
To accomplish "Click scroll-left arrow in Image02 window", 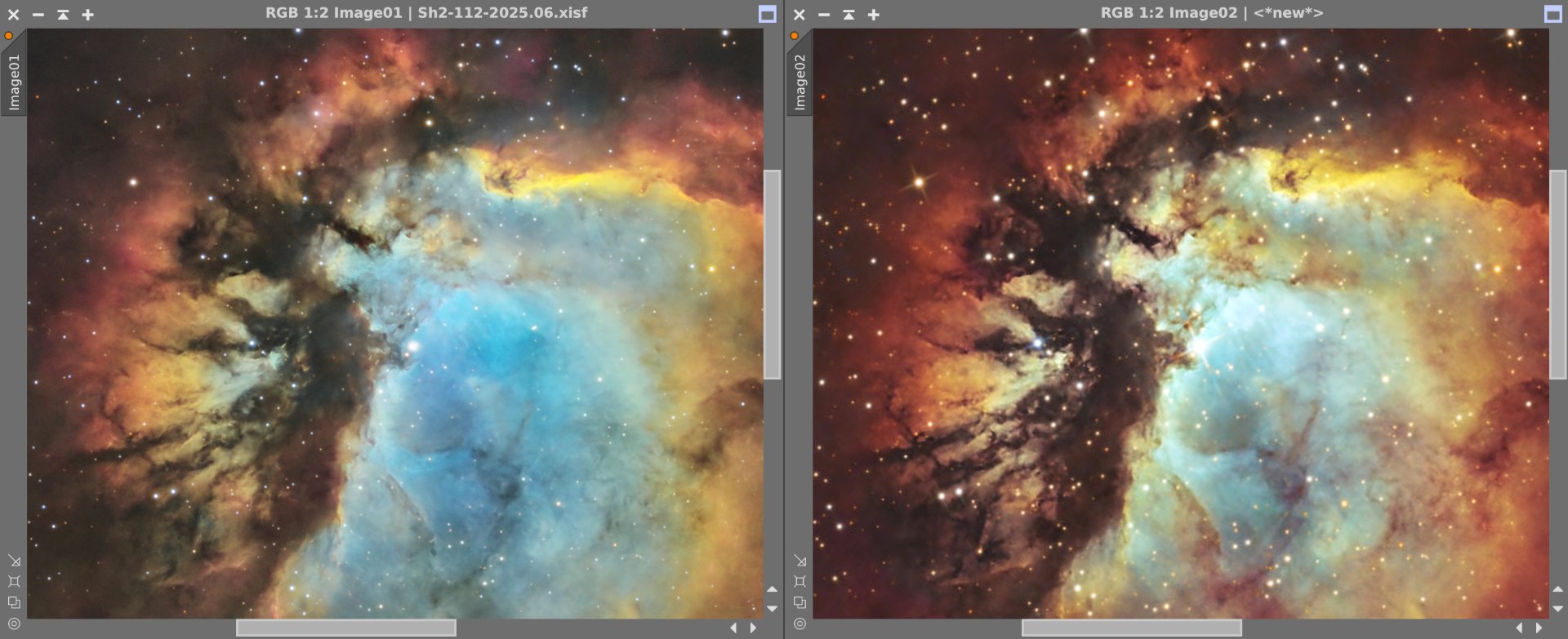I will point(1519,628).
